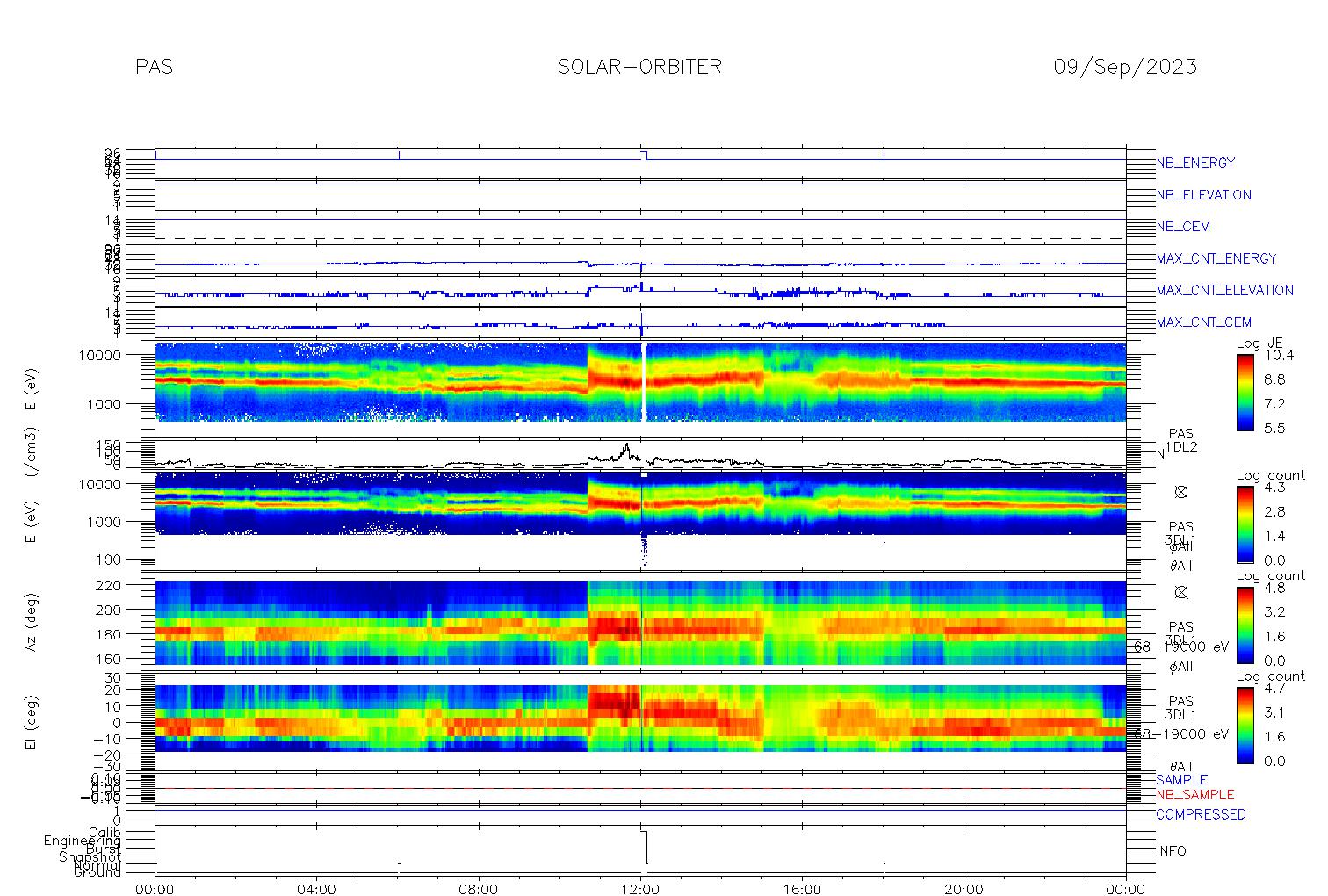1328x896 pixels.
Task: Click the (/cm3) density axis label
Action: coord(32,454)
